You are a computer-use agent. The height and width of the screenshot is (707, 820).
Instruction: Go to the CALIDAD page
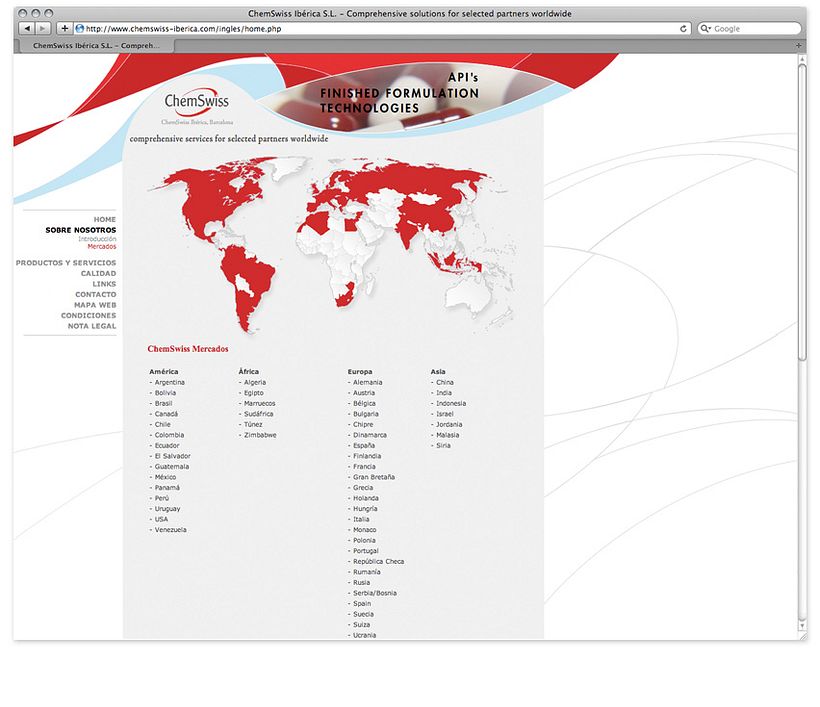[x=98, y=273]
